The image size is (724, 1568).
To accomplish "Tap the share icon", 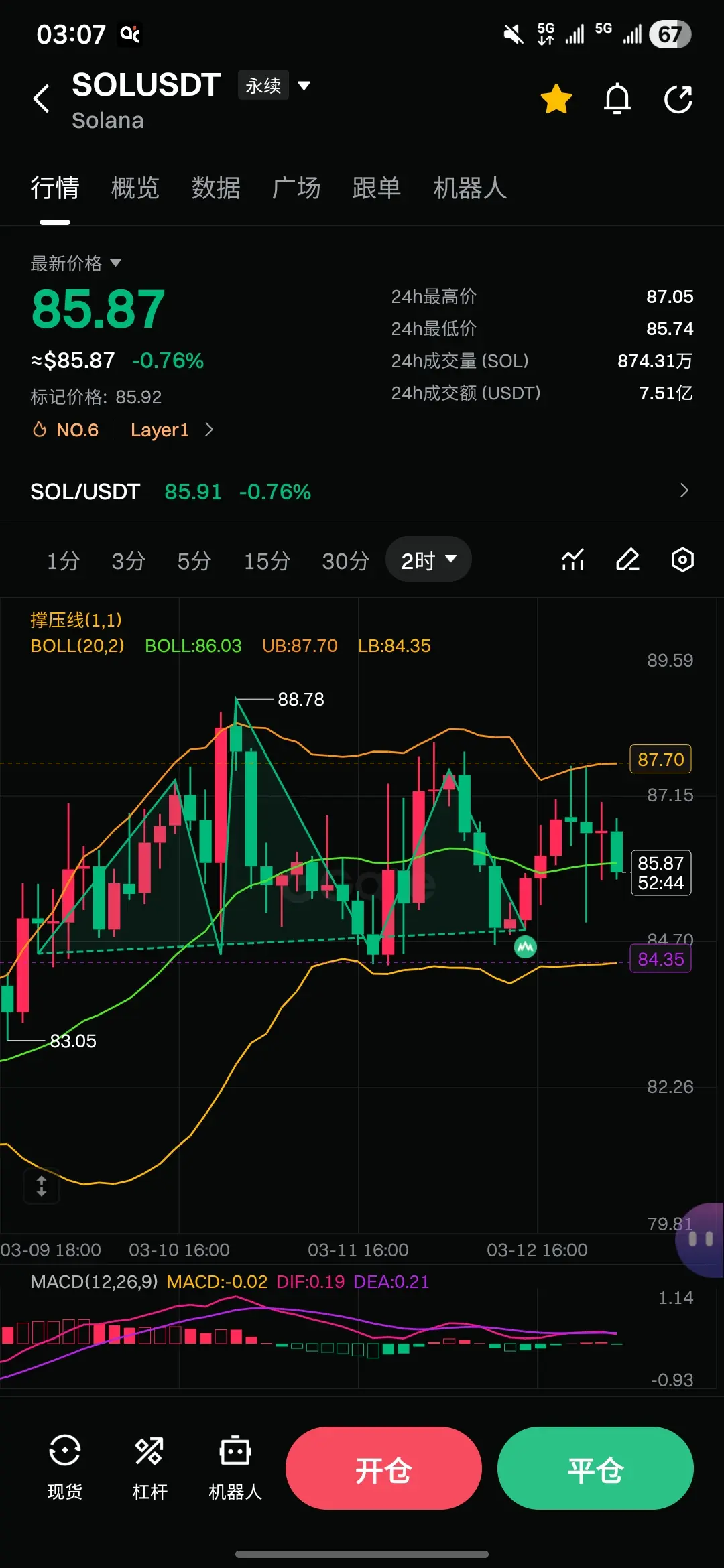I will click(x=678, y=99).
